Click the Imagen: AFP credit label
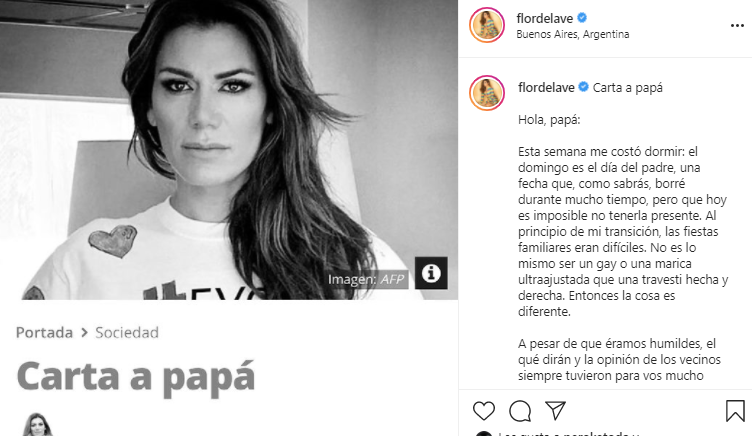Viewport: 752px width, 436px height. (x=367, y=279)
